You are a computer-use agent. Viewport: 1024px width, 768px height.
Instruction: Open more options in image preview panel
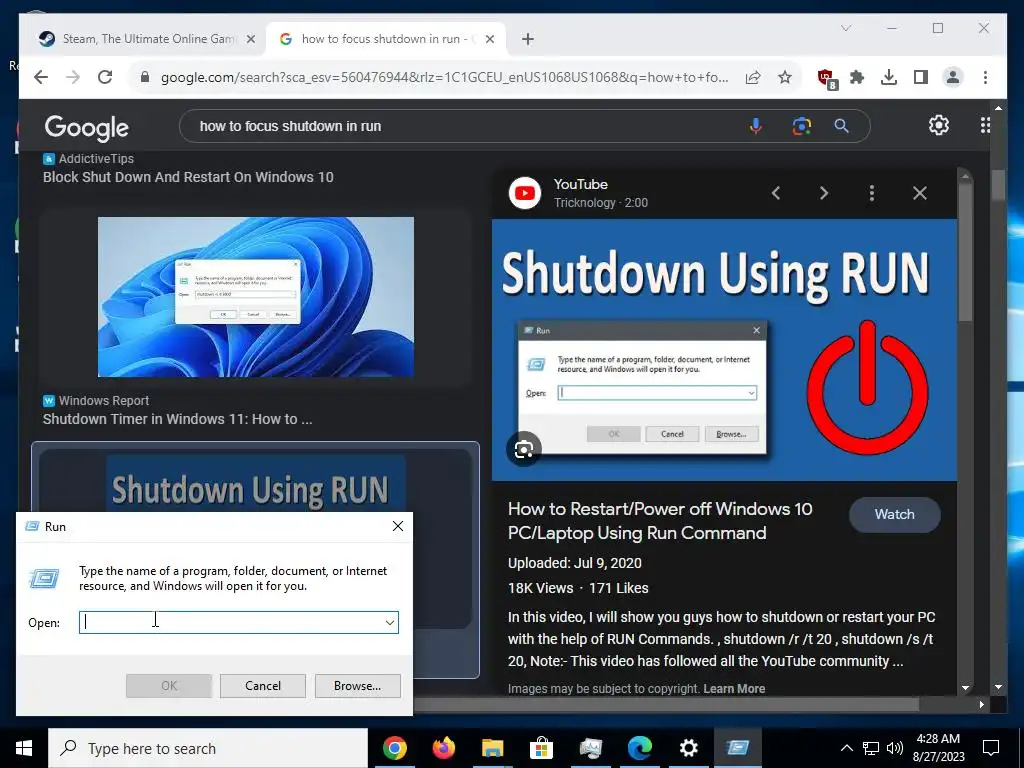(872, 193)
